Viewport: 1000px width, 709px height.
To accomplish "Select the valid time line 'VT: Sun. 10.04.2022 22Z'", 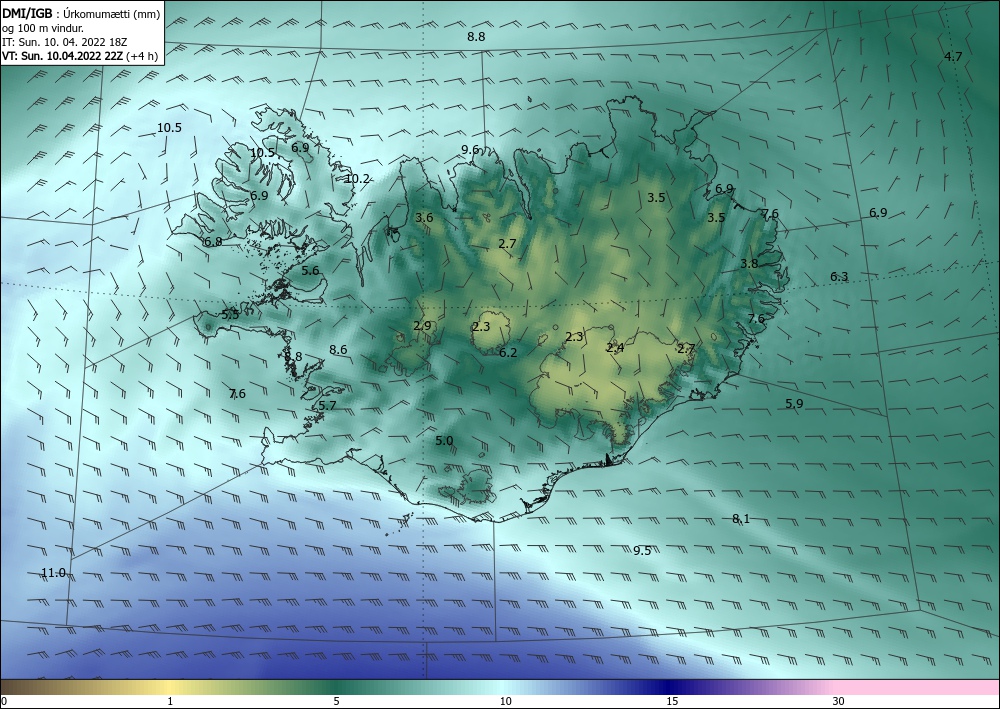I will (x=63, y=55).
